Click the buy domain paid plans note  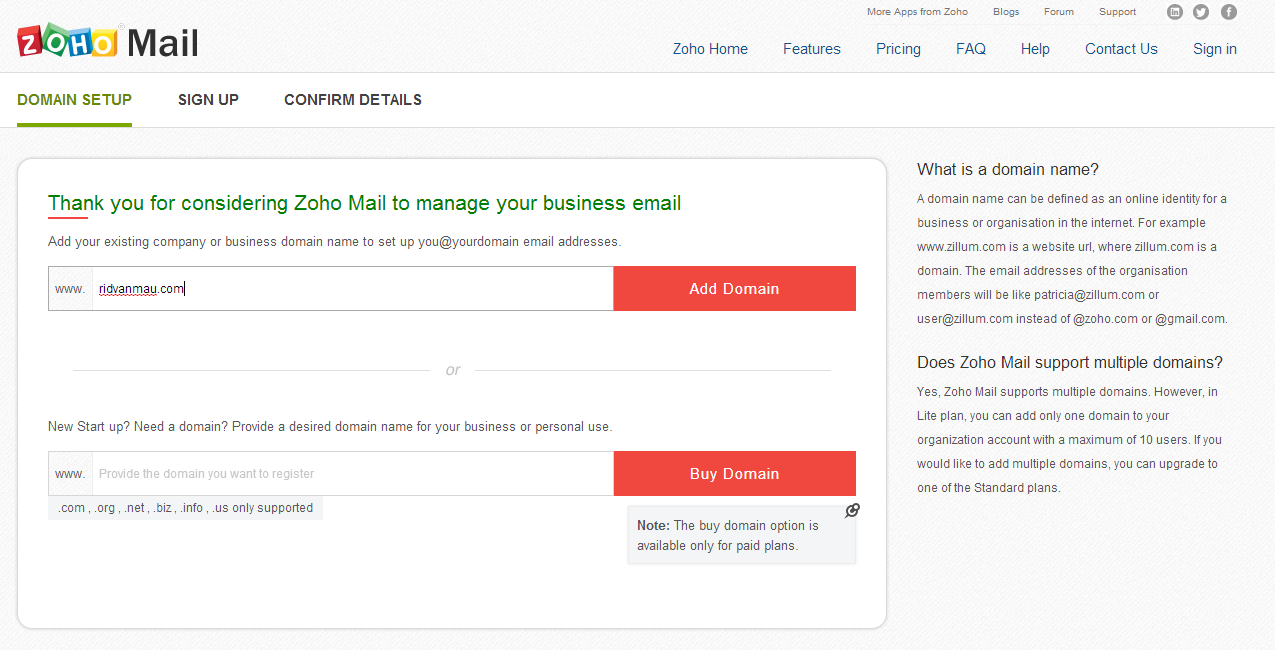[741, 535]
